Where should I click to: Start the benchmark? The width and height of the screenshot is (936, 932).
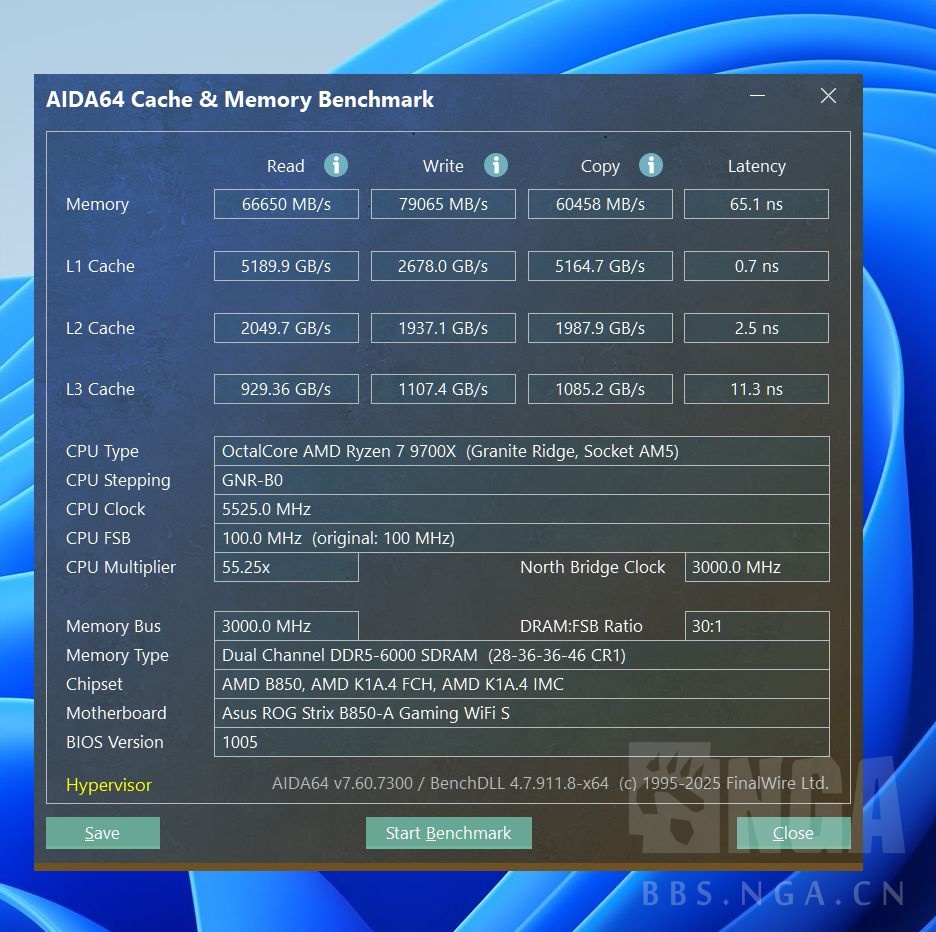point(448,833)
